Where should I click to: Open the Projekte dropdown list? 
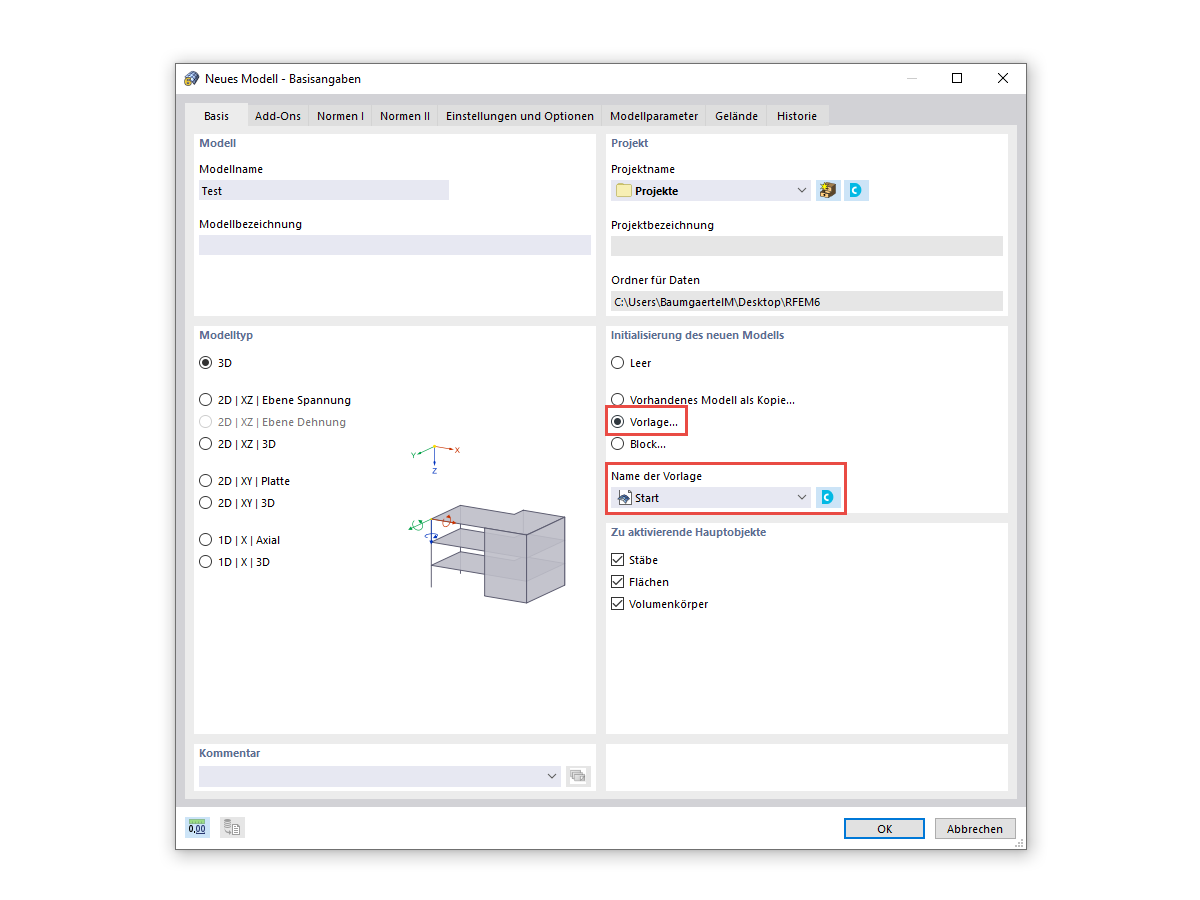[802, 190]
